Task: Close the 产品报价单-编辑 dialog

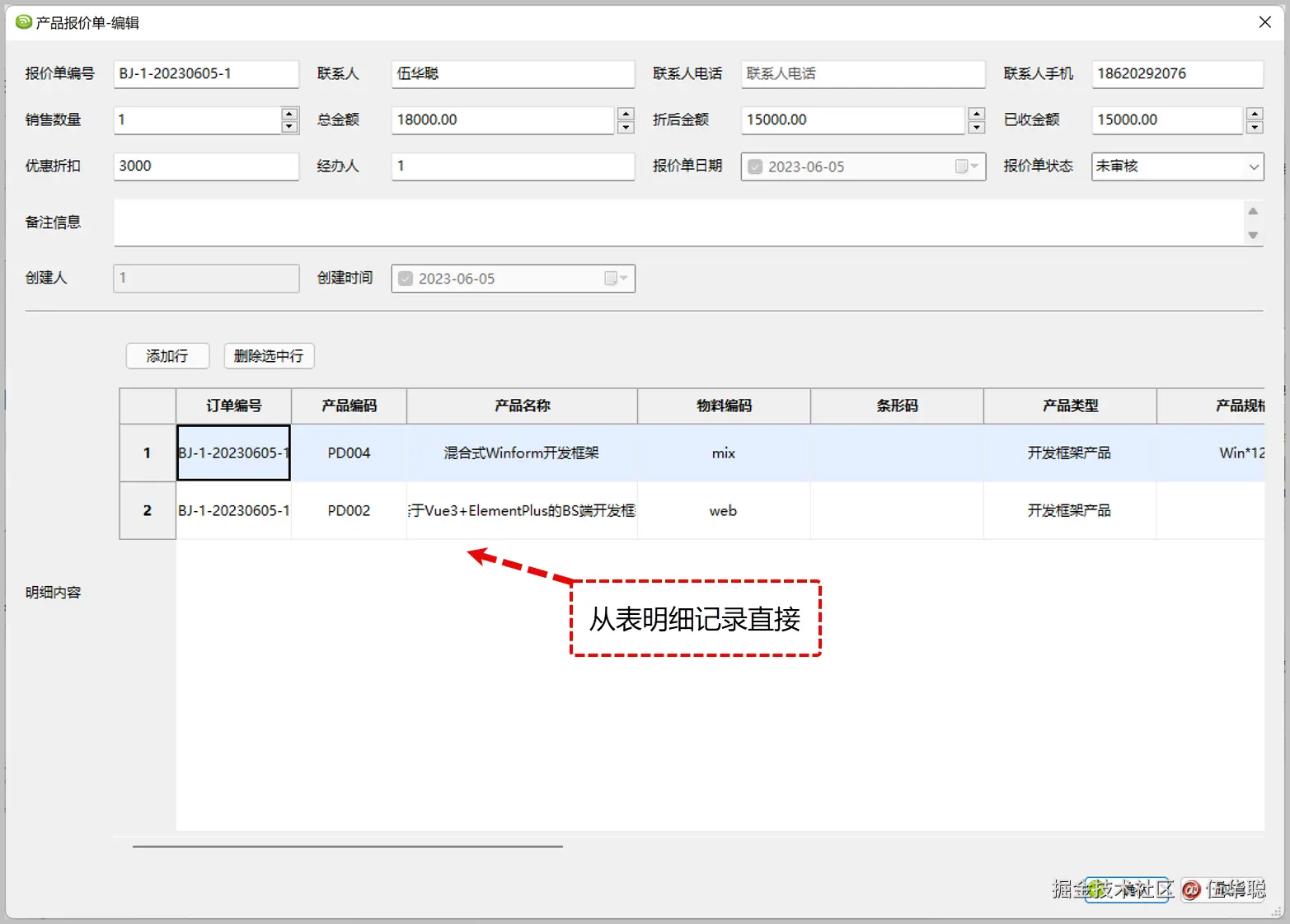Action: (x=1265, y=22)
